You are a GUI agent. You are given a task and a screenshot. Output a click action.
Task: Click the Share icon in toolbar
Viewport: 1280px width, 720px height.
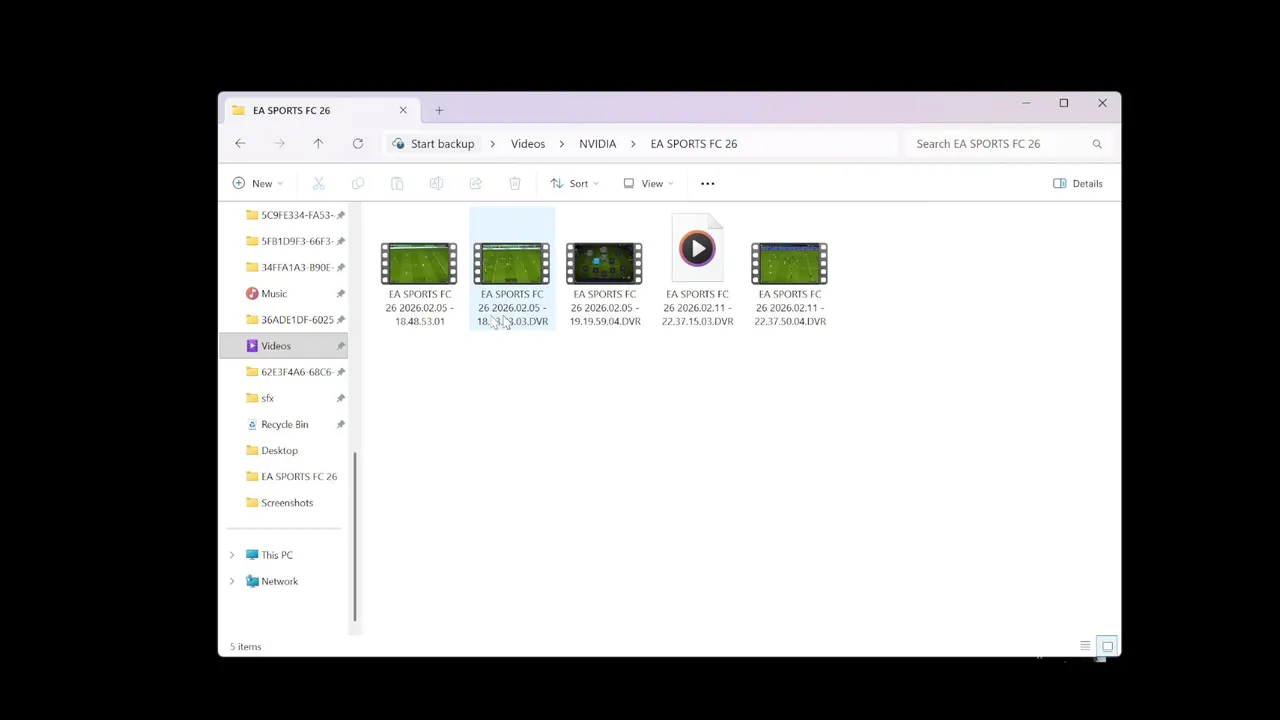pos(475,183)
